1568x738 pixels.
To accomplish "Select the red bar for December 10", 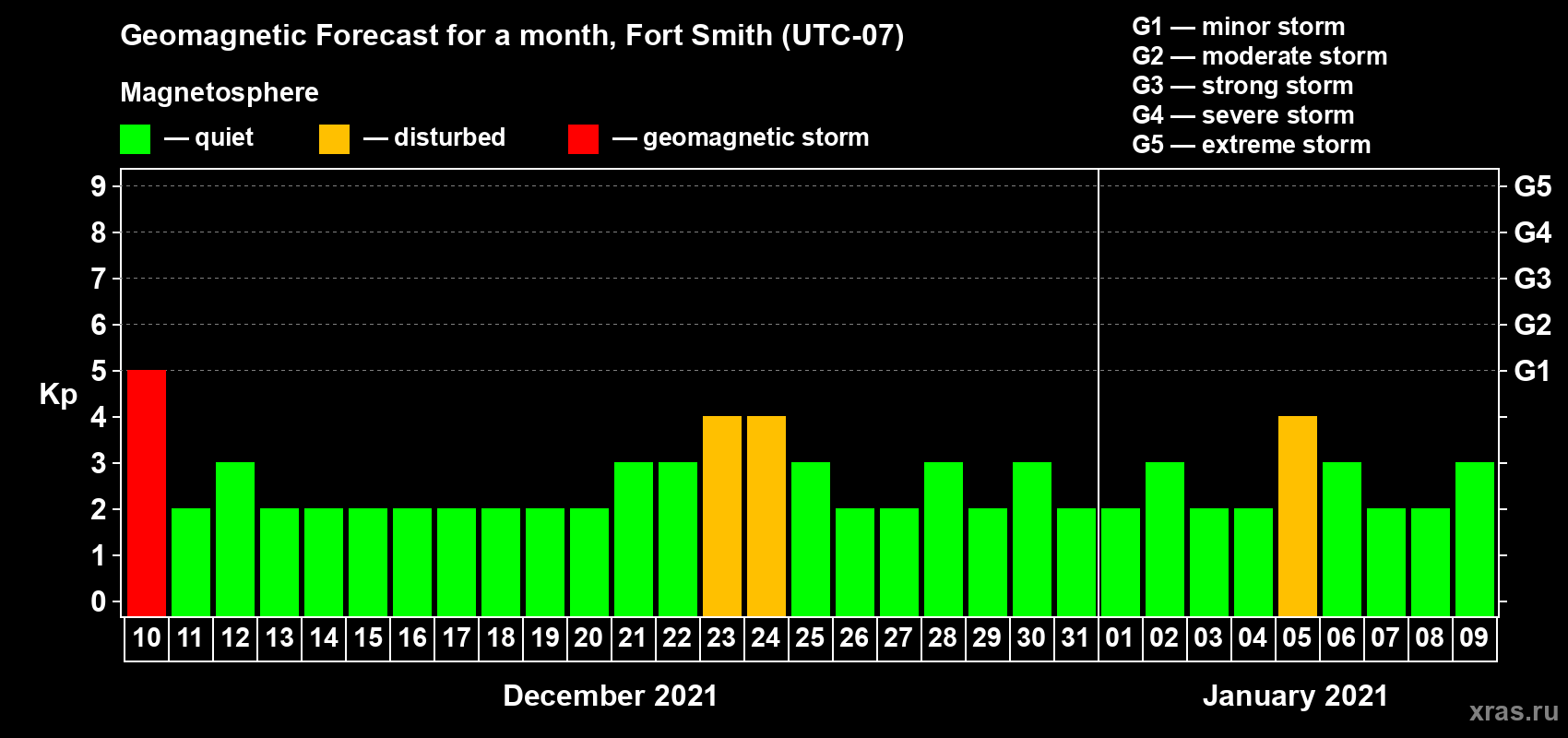I will click(x=147, y=493).
